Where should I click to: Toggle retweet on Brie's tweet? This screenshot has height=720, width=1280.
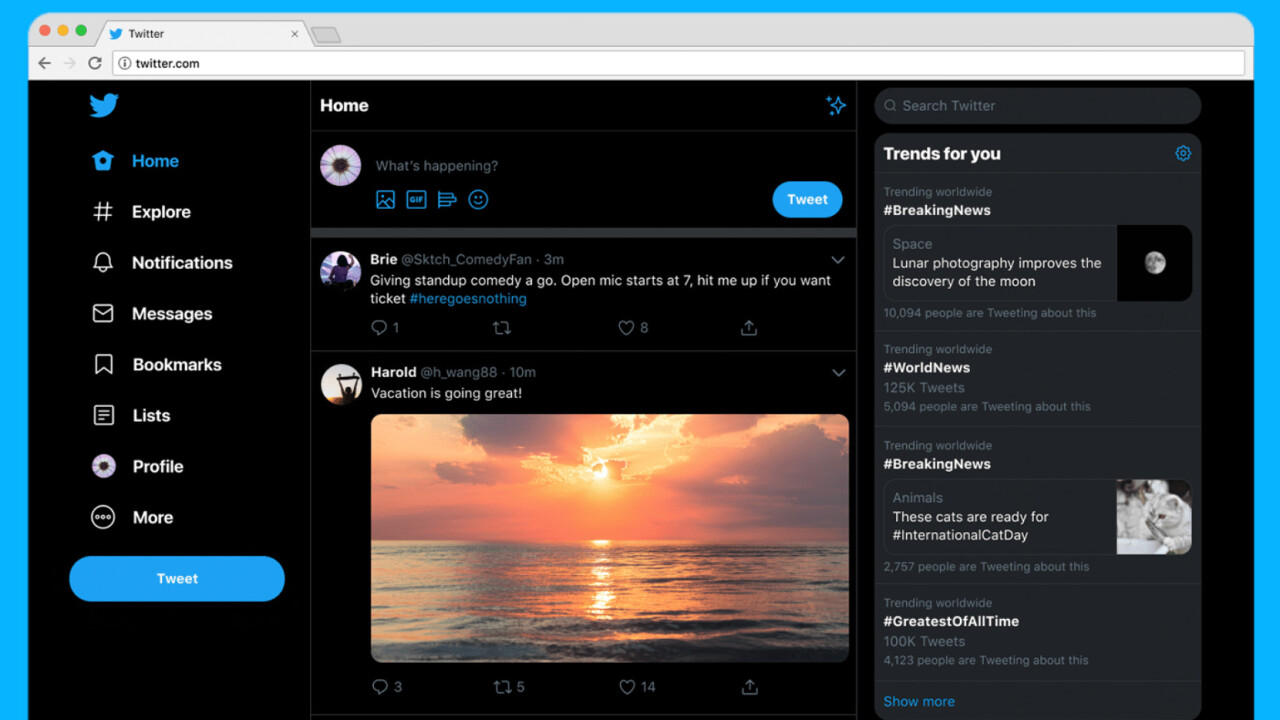click(502, 328)
